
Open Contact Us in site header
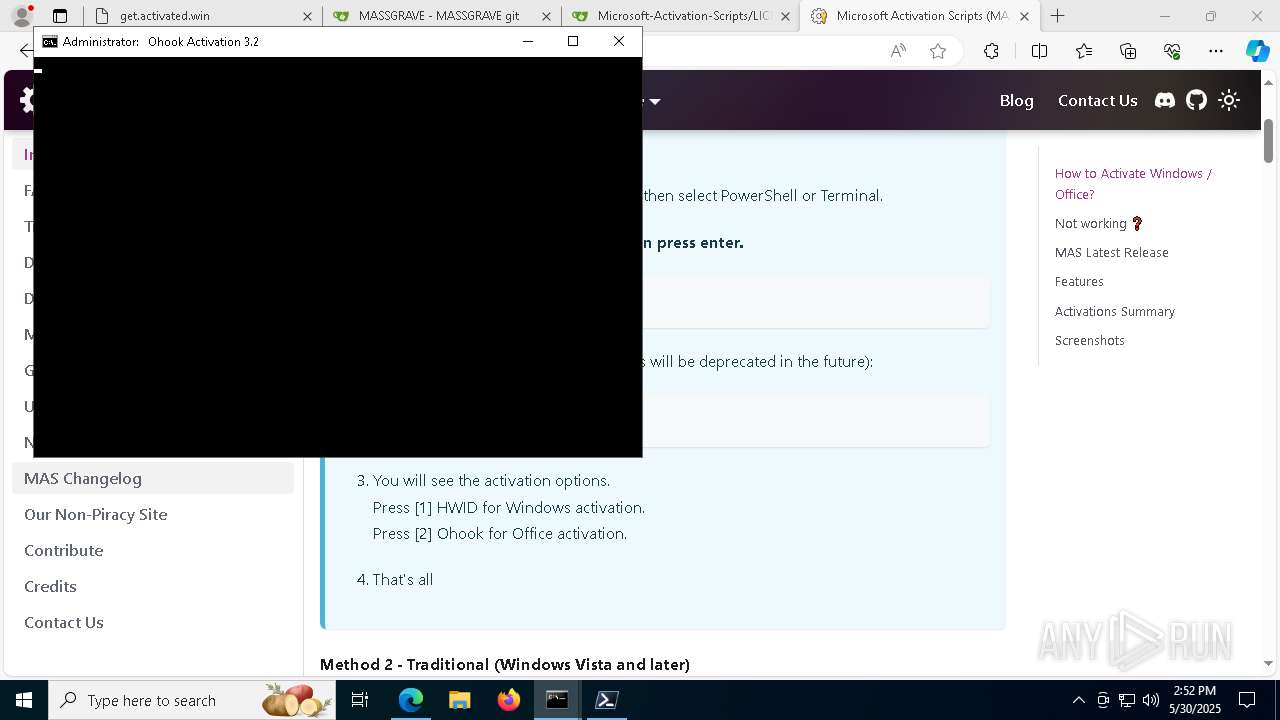[x=1097, y=100]
